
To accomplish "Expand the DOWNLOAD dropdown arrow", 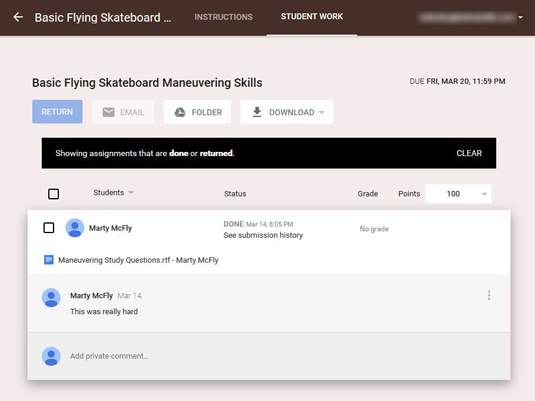I will pyautogui.click(x=322, y=112).
